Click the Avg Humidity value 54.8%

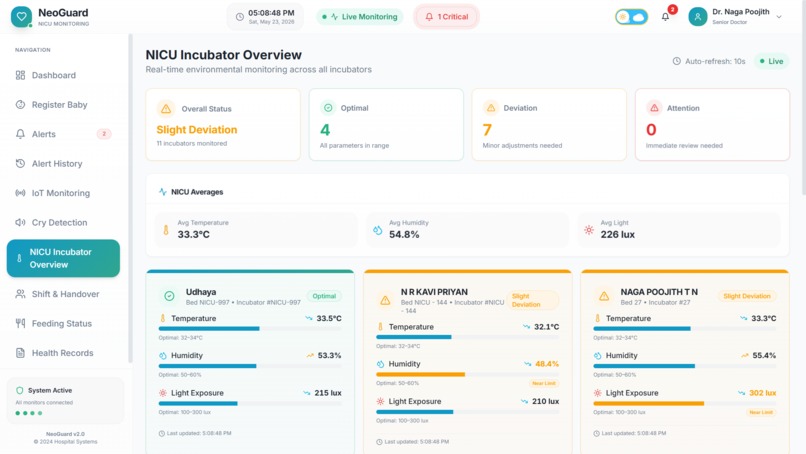(x=404, y=234)
